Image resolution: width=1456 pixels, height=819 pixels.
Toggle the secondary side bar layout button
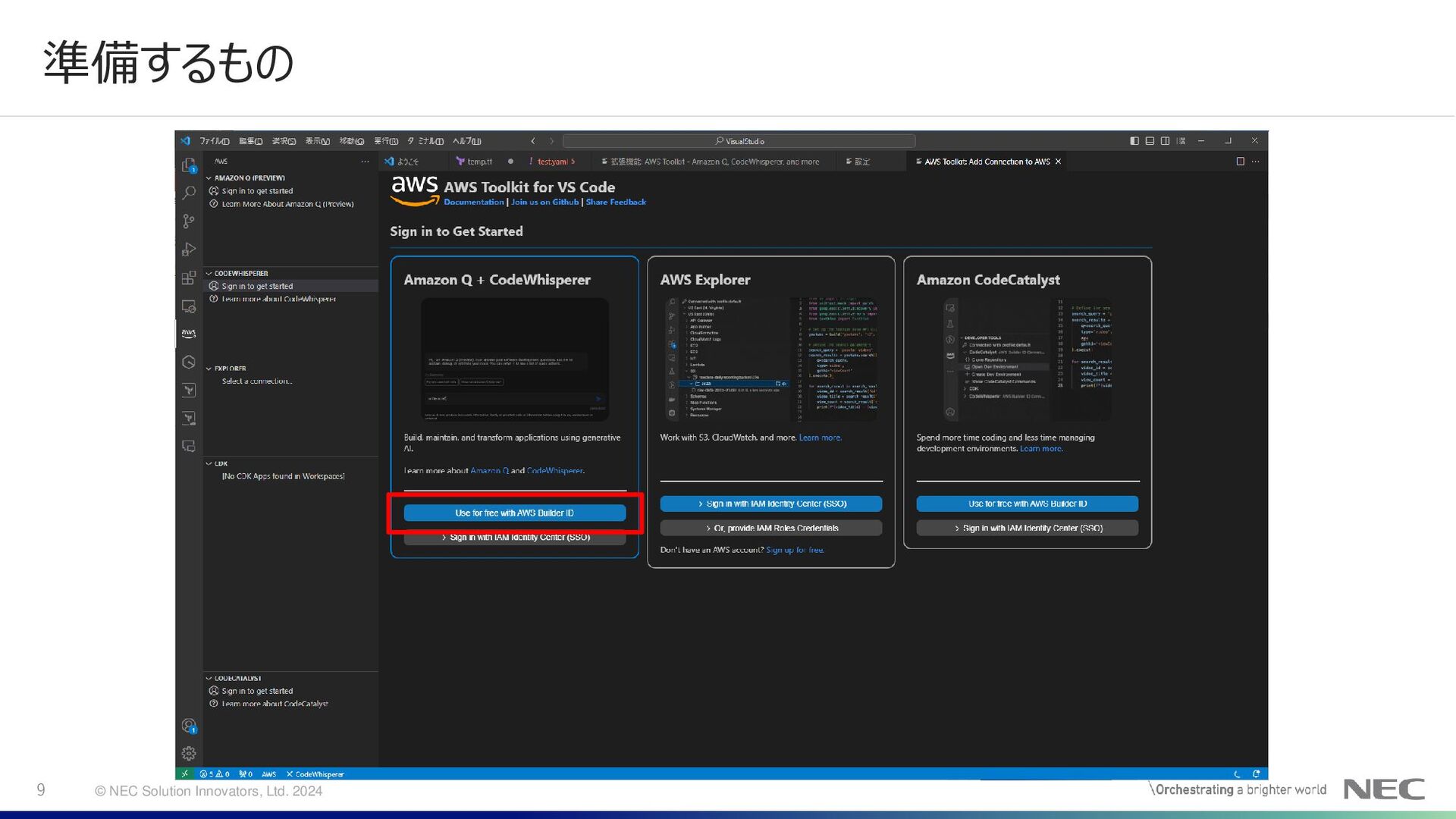(1165, 141)
